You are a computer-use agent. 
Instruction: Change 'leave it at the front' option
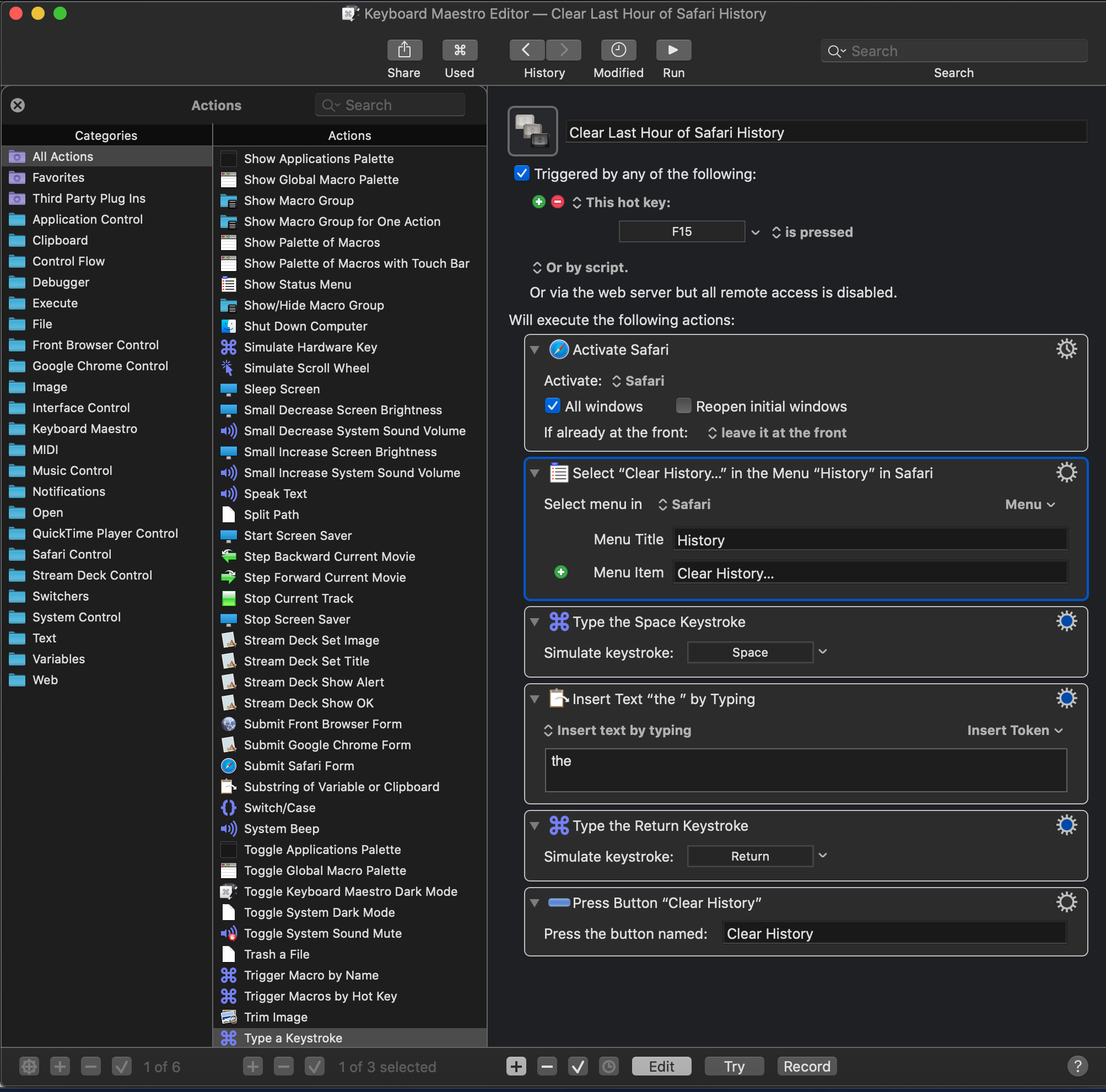(777, 433)
